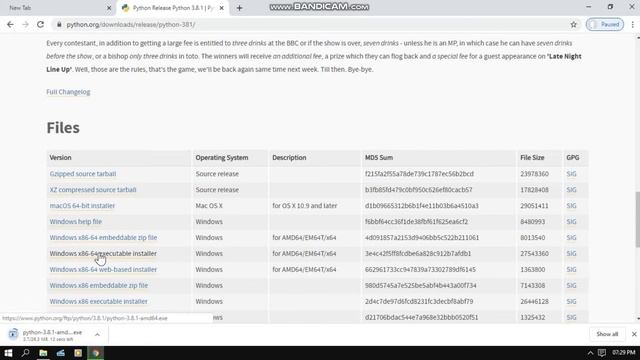Open SIG link for x86 embeddable zip
This screenshot has width=640, height=360.
tap(571, 285)
